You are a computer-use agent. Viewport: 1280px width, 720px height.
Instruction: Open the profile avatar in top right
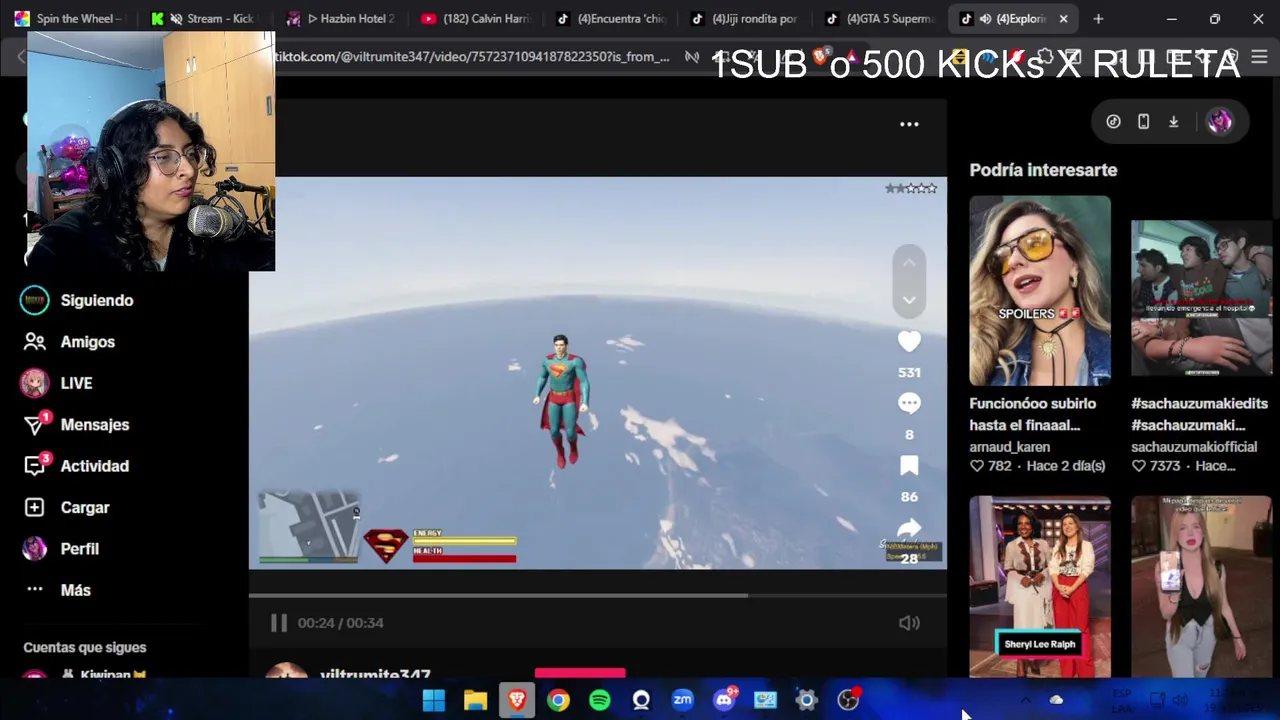[1219, 122]
